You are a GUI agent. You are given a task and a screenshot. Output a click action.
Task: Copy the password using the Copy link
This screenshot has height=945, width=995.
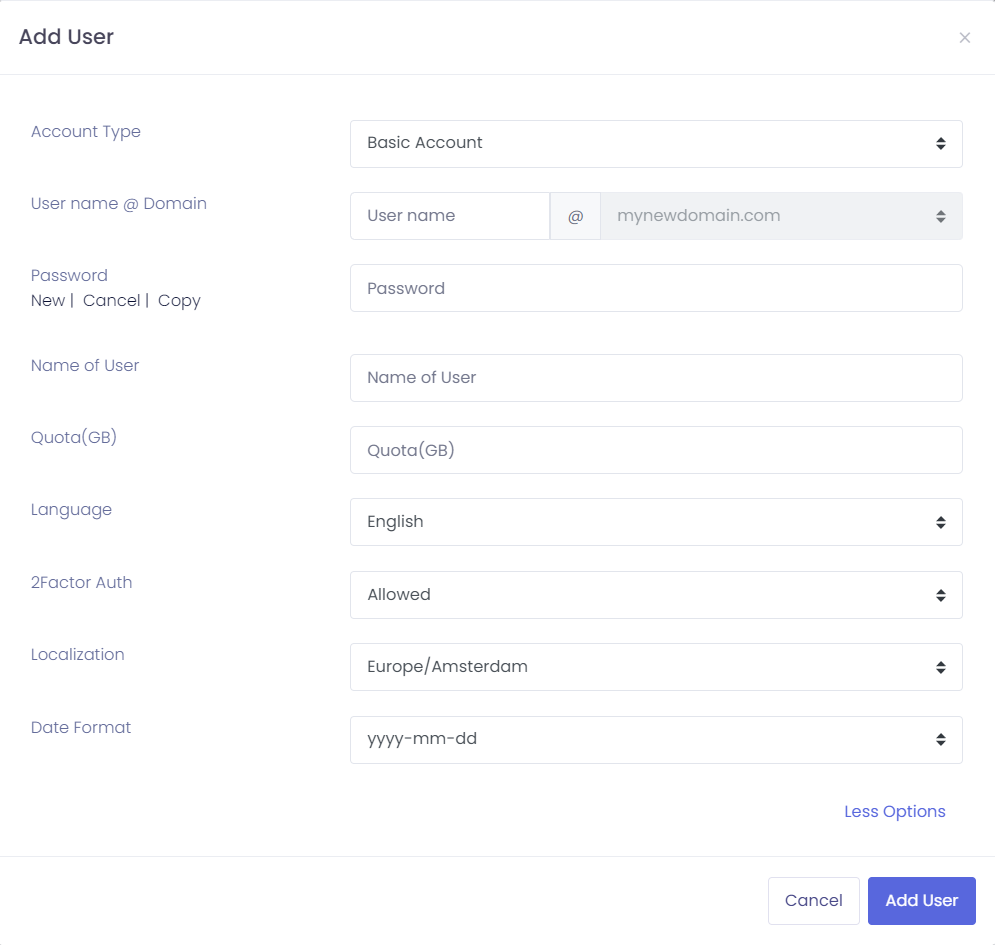[179, 300]
